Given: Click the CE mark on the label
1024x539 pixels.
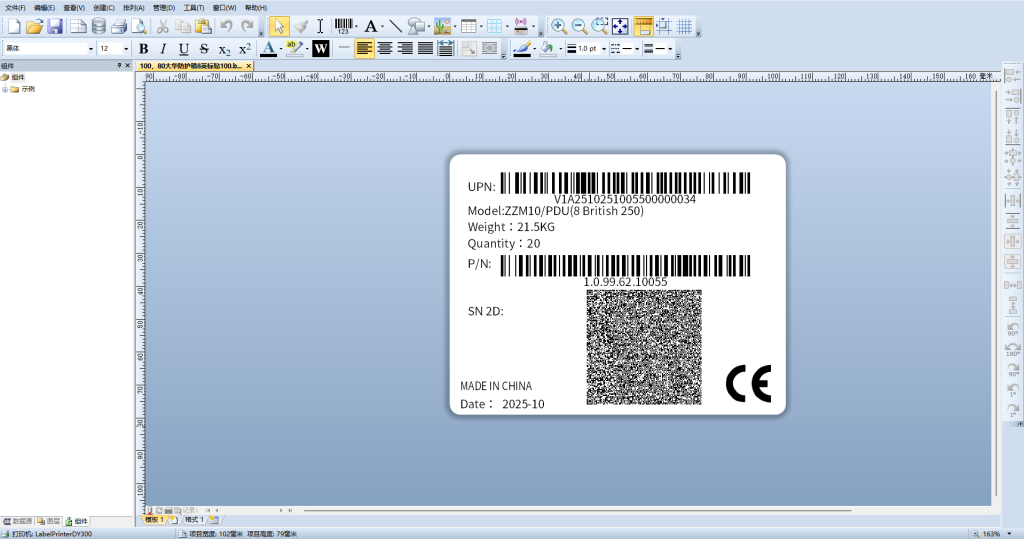Looking at the screenshot, I should coord(748,384).
